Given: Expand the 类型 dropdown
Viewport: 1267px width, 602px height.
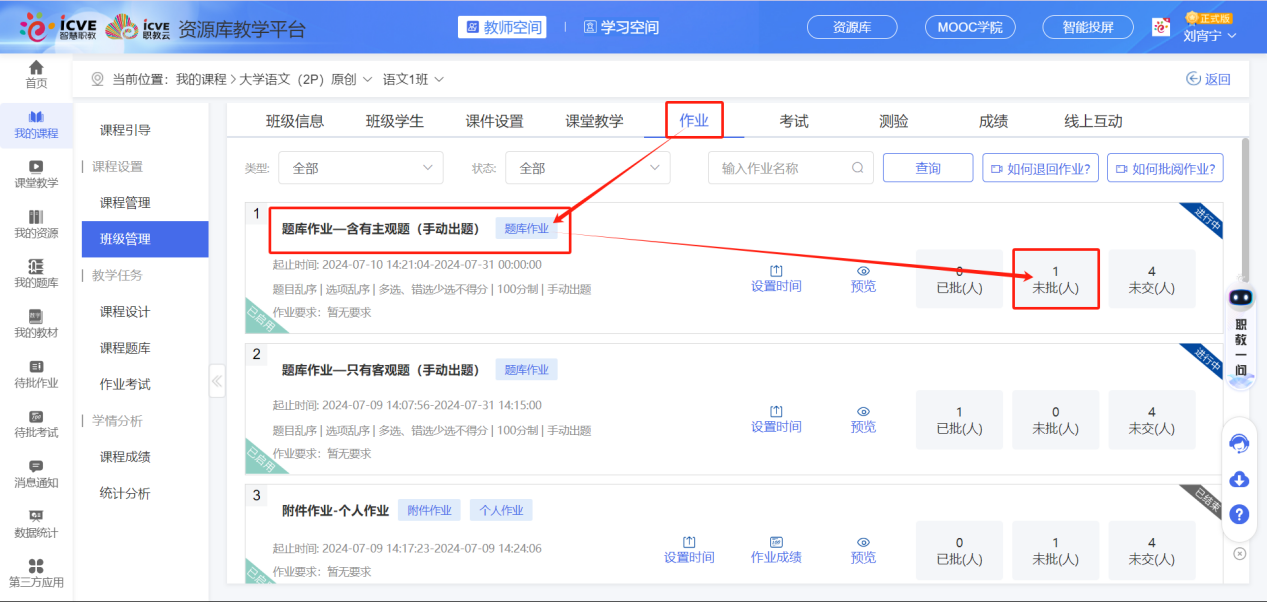Looking at the screenshot, I should point(360,168).
